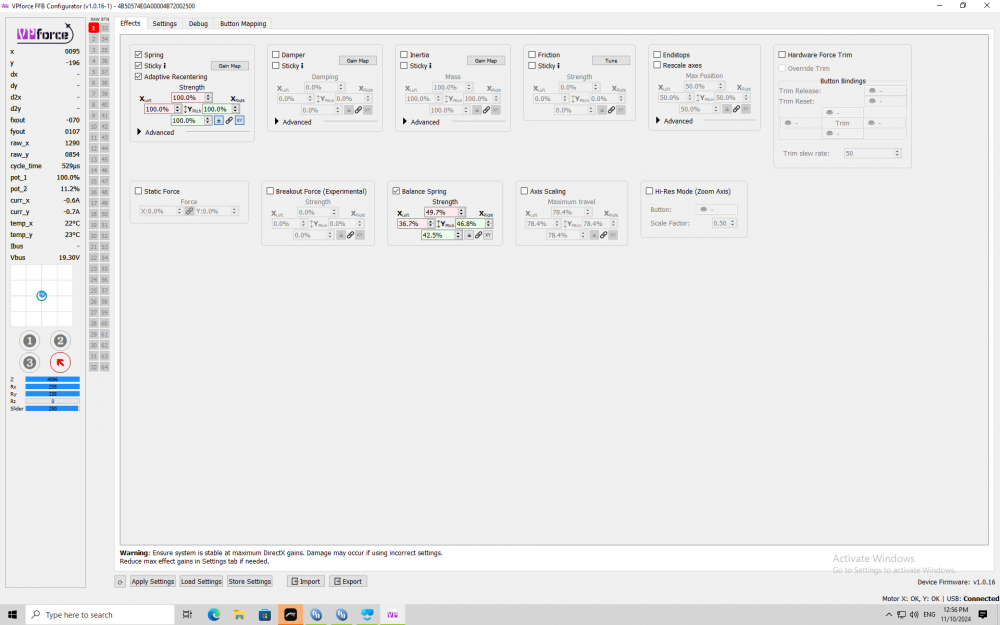Enable the Damper effect checkbox

coord(275,53)
